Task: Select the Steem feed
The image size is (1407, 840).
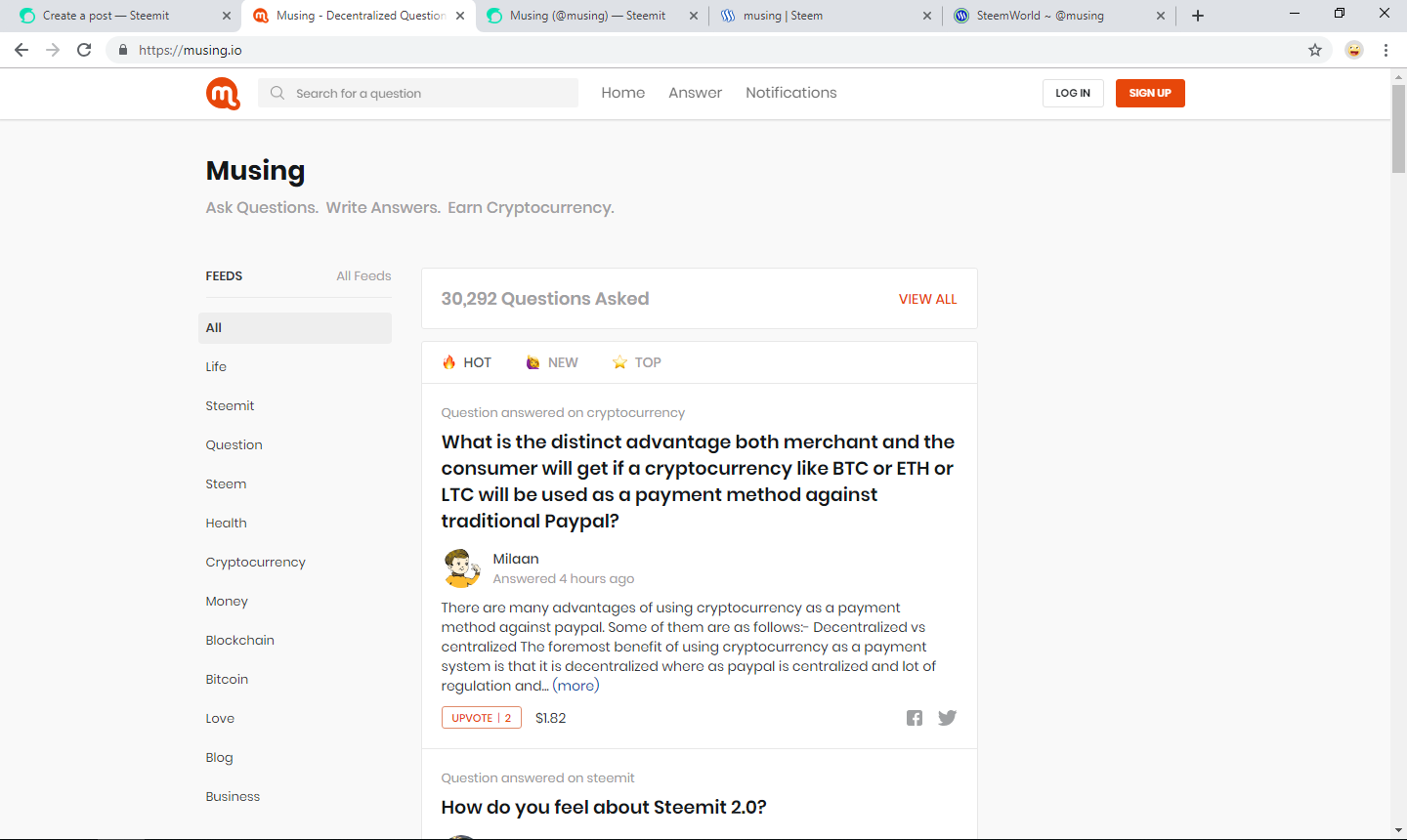Action: (x=226, y=484)
